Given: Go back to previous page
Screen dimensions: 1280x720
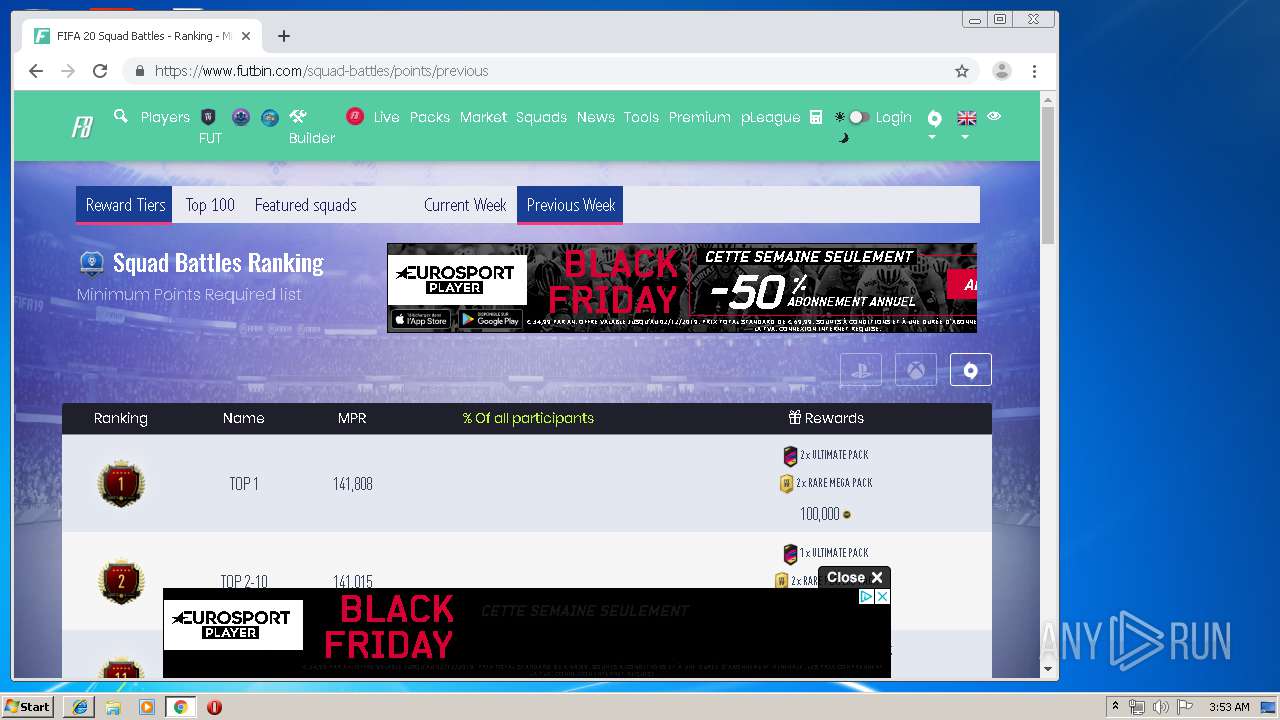Looking at the screenshot, I should point(36,71).
